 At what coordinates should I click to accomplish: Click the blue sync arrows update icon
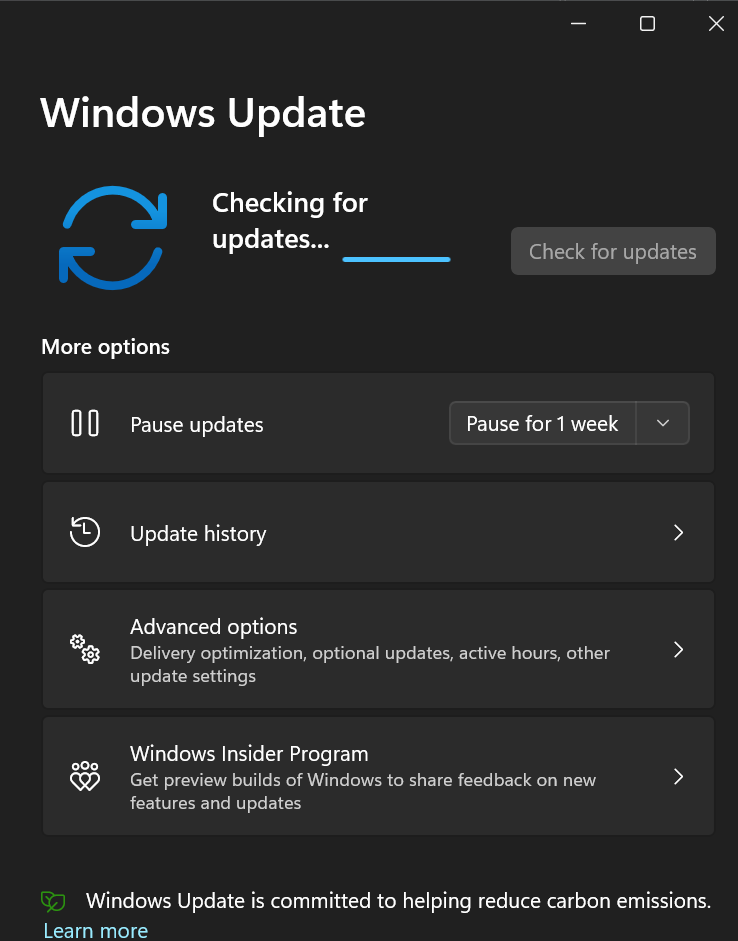tap(113, 238)
